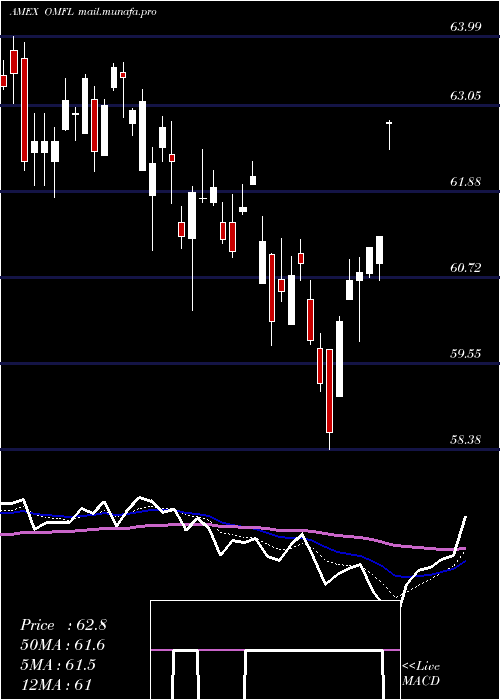Click the 50MA : 61.6 readout

coord(62,645)
